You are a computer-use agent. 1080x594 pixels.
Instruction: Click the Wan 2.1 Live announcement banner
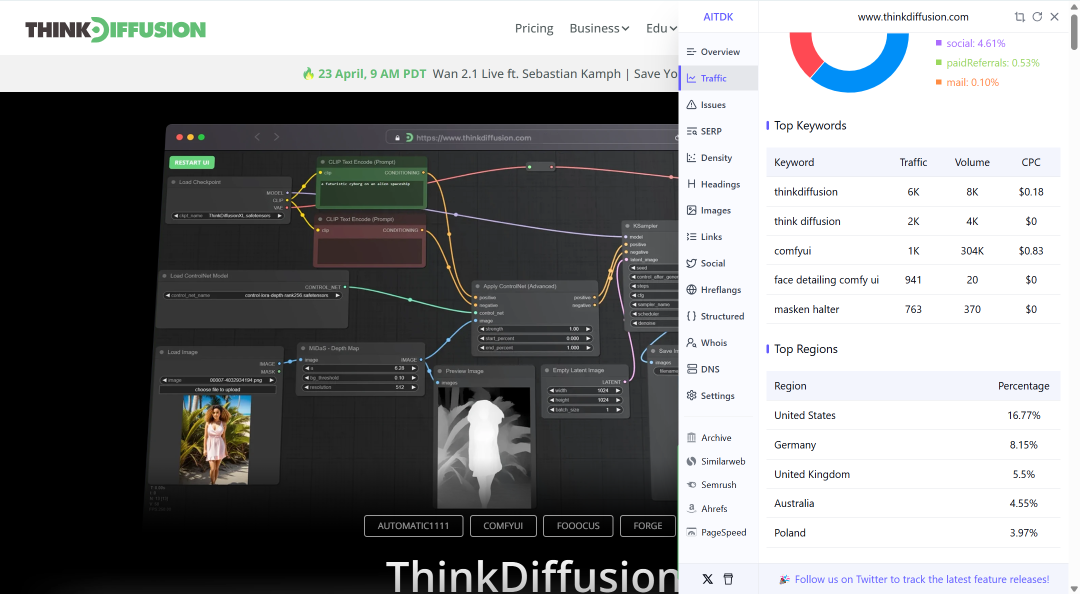[x=490, y=74]
